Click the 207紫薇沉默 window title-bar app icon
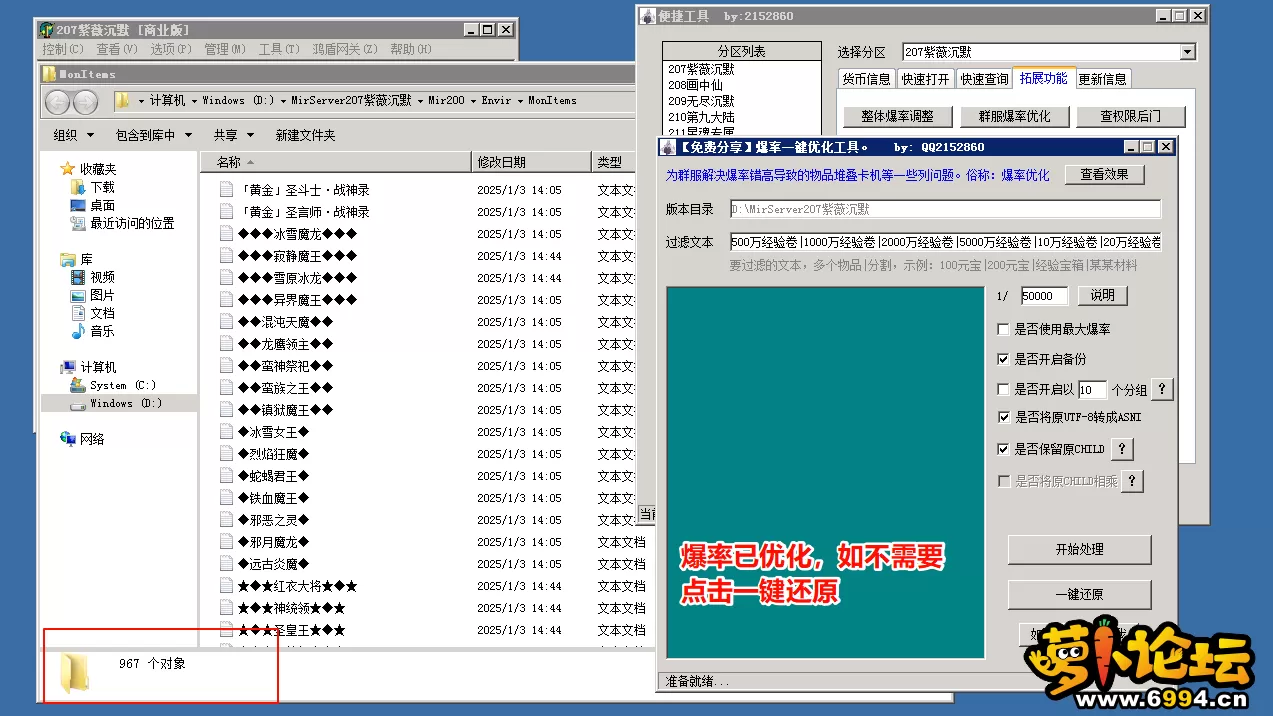 46,30
